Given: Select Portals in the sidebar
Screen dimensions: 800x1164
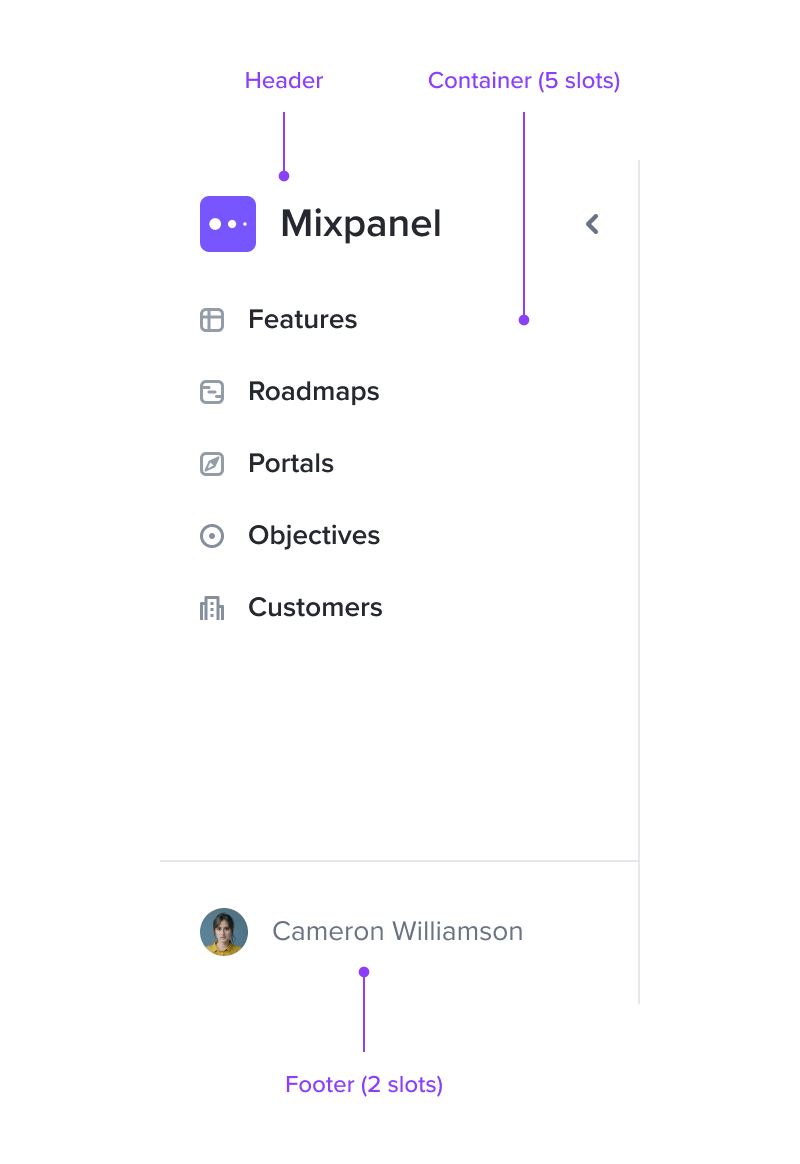Looking at the screenshot, I should 291,463.
